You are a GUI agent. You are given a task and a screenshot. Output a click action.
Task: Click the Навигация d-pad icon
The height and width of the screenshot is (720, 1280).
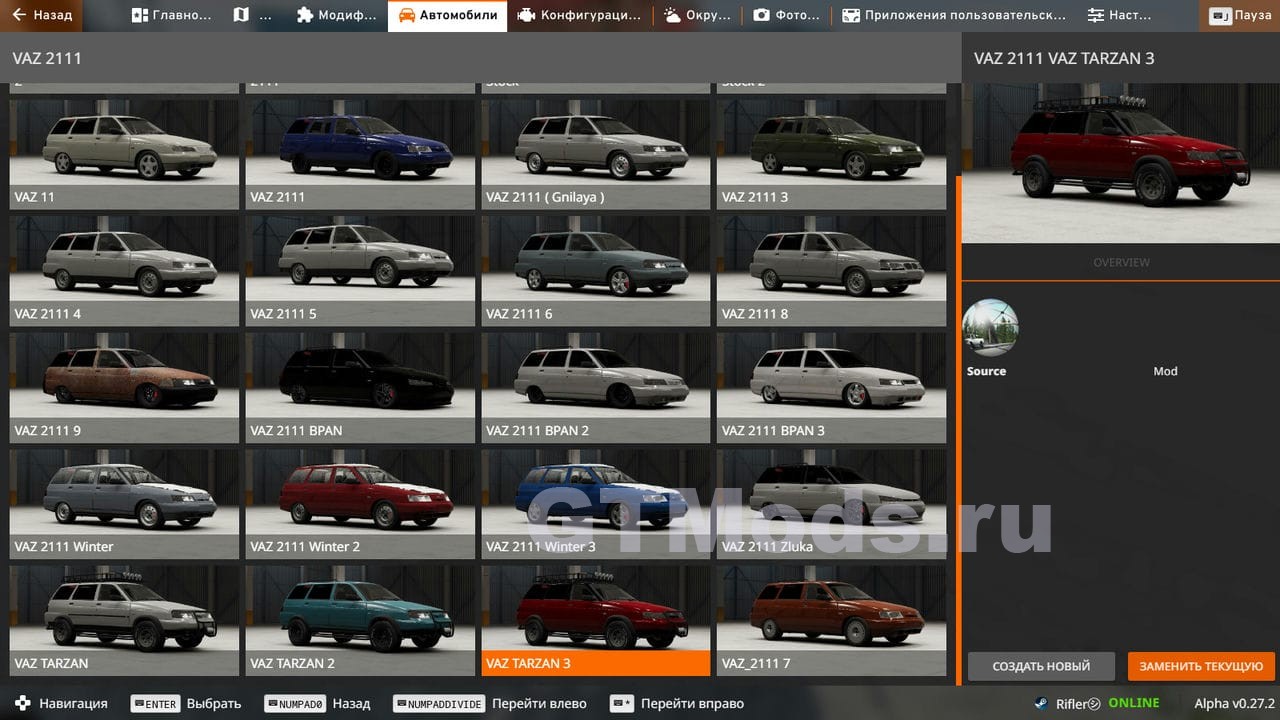(x=23, y=703)
